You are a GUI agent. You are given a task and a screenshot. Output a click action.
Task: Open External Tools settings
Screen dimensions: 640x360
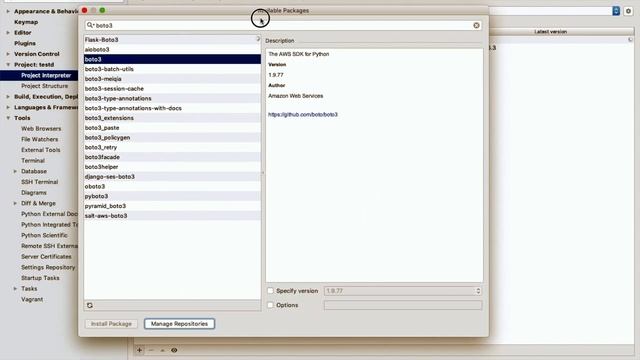tap(41, 150)
